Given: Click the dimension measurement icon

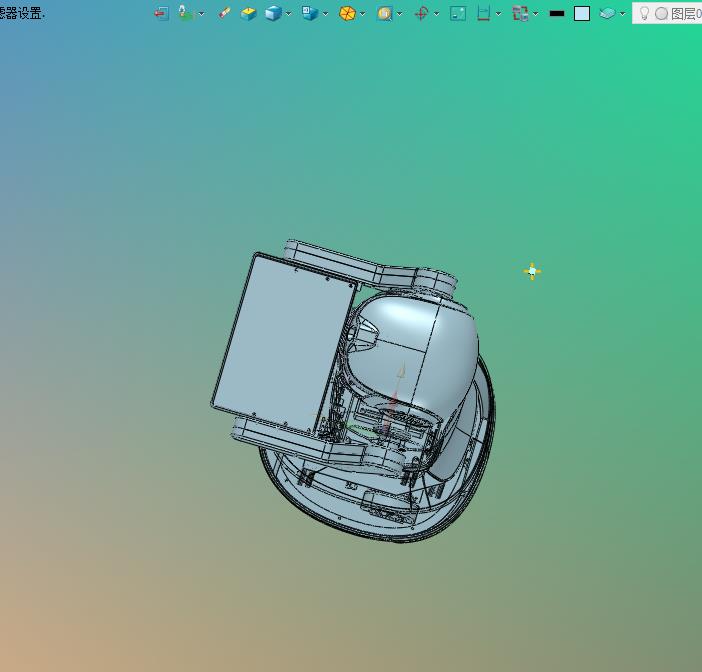Looking at the screenshot, I should click(484, 13).
